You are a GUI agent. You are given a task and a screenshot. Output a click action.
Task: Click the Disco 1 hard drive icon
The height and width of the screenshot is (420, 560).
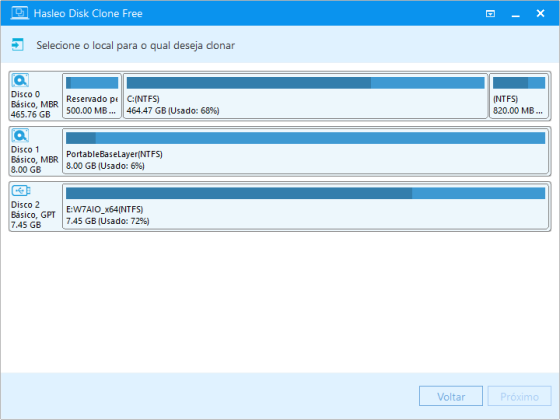(20, 136)
